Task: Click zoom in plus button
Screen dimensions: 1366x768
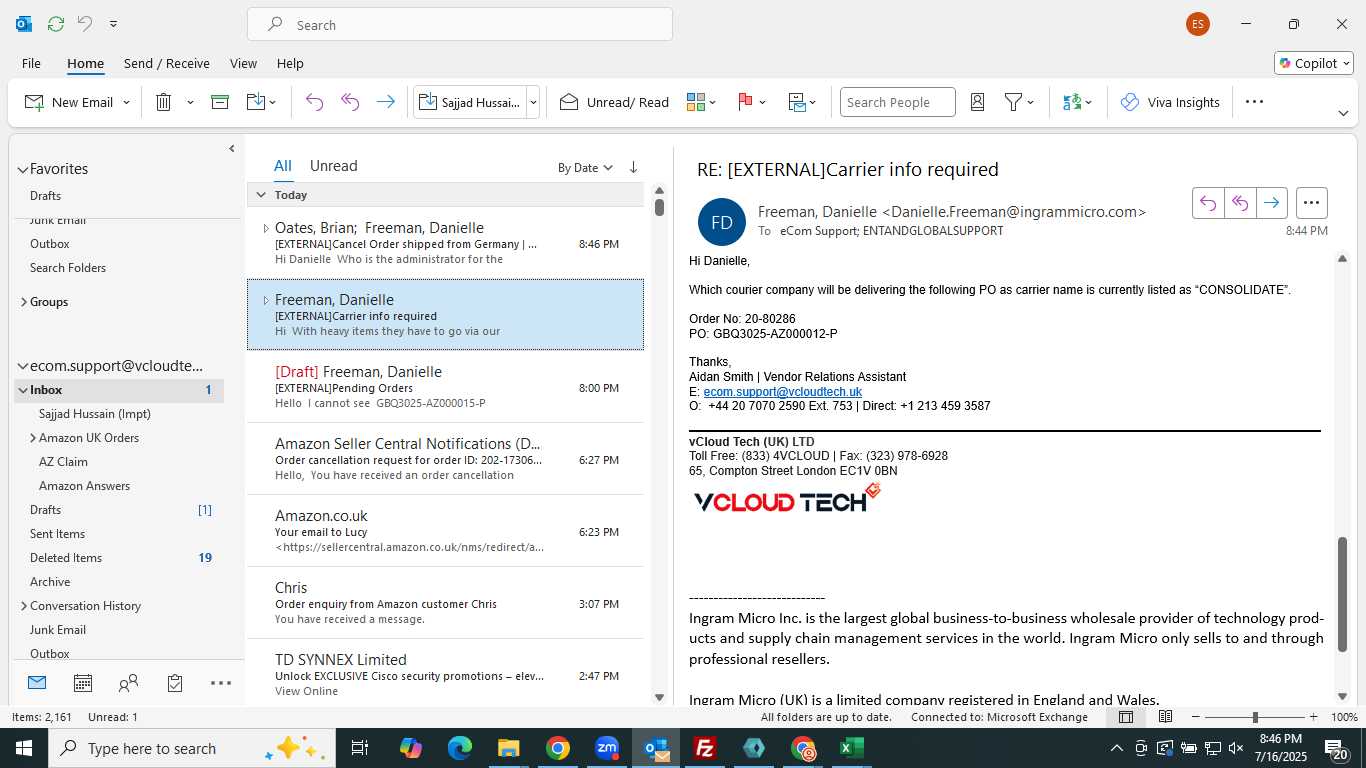Action: click(1313, 717)
